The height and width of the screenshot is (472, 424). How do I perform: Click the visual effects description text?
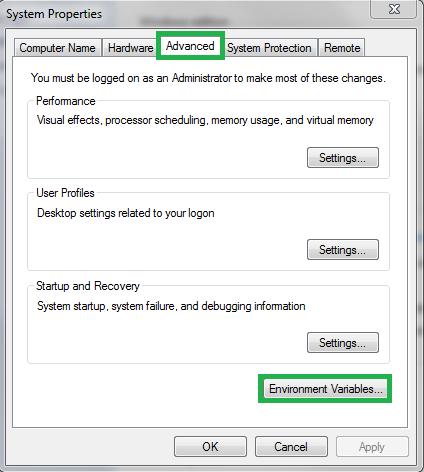[x=205, y=120]
